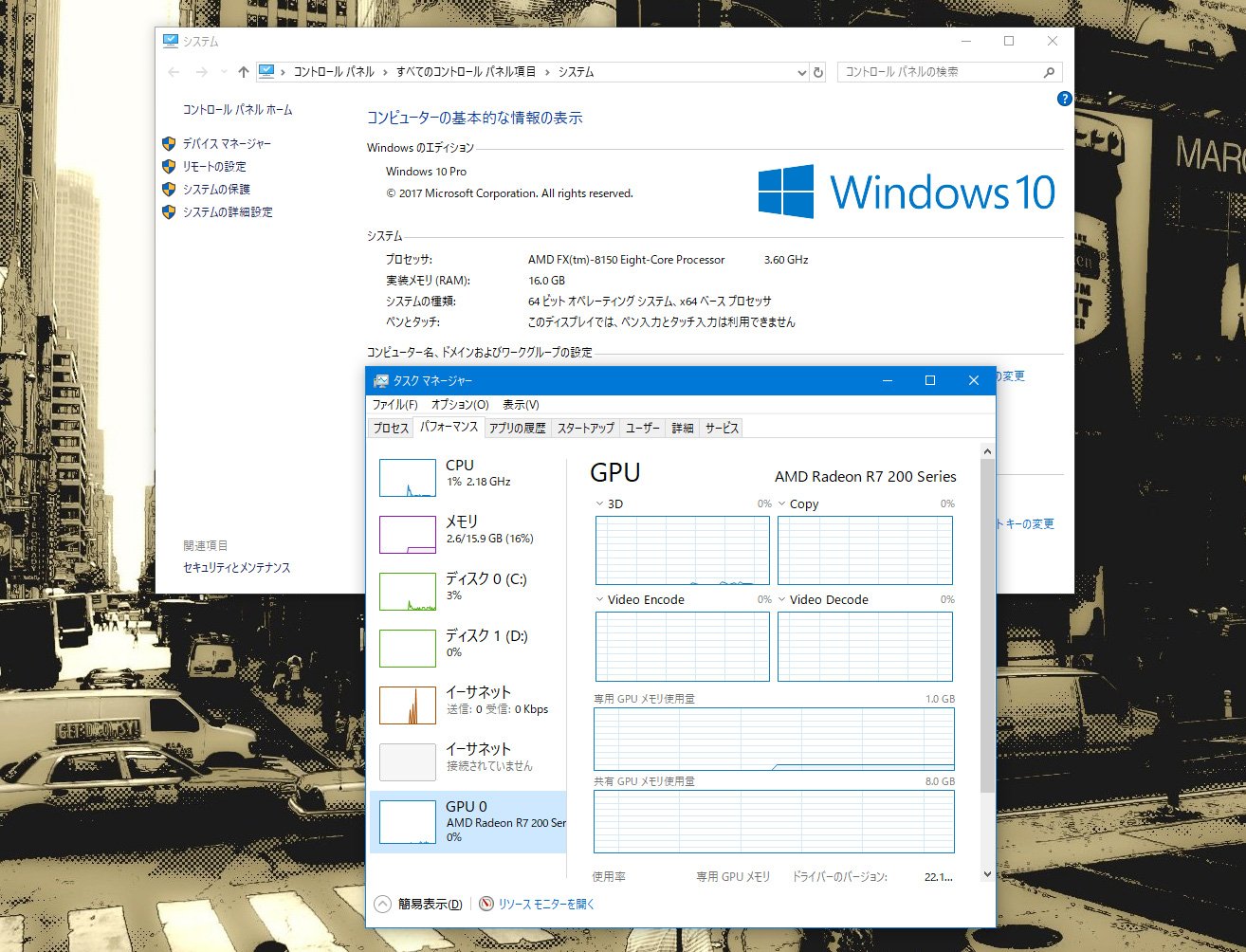Open the オプション(O) menu in Task Manager

tap(460, 405)
